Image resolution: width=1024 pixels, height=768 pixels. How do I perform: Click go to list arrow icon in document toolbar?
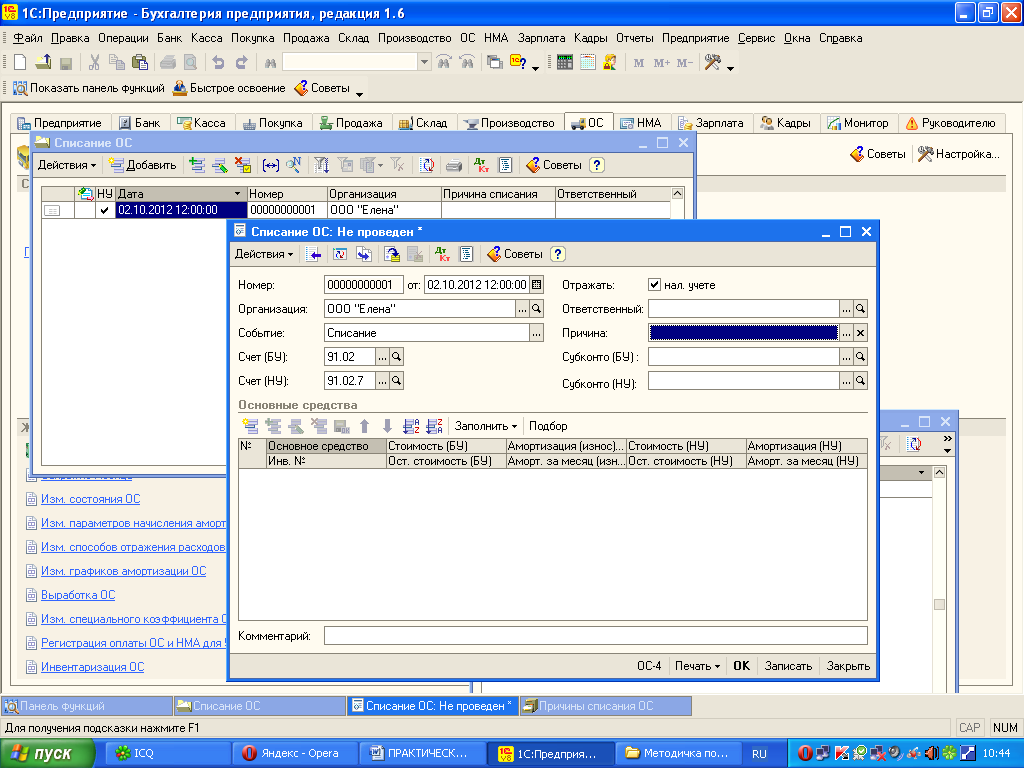coord(314,254)
